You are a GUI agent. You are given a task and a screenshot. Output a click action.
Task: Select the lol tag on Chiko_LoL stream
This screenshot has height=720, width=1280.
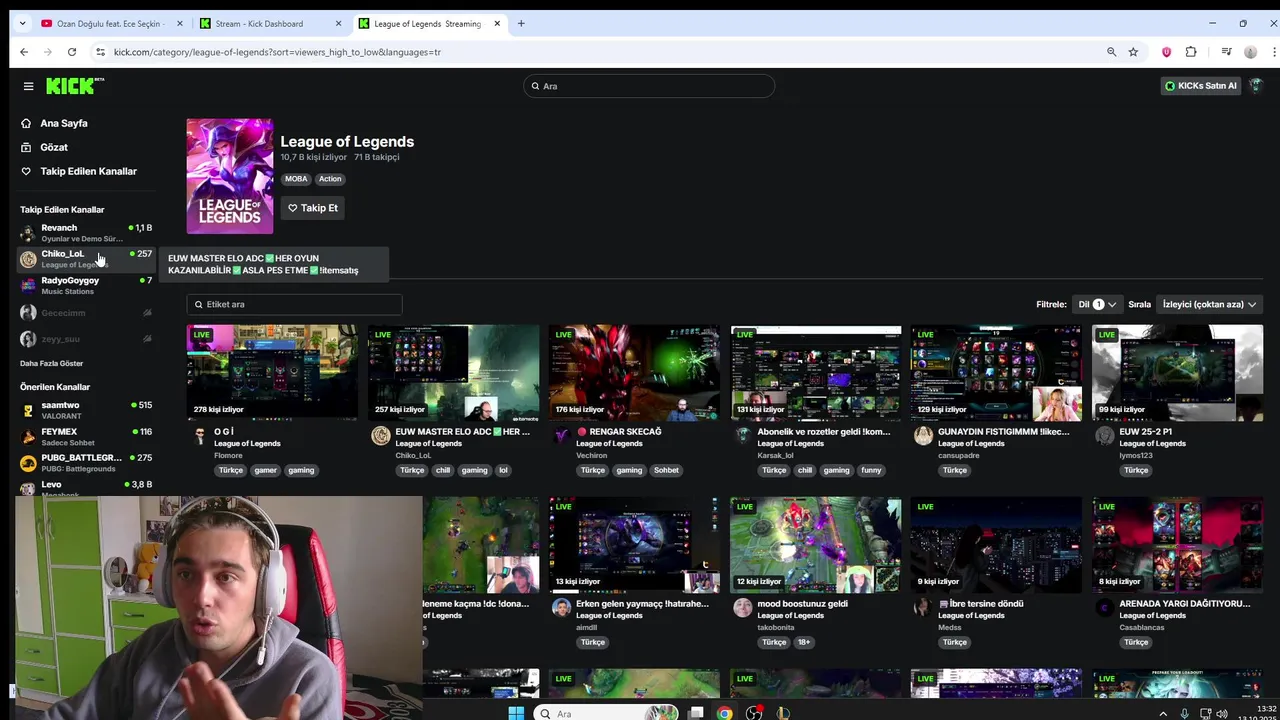(x=503, y=470)
